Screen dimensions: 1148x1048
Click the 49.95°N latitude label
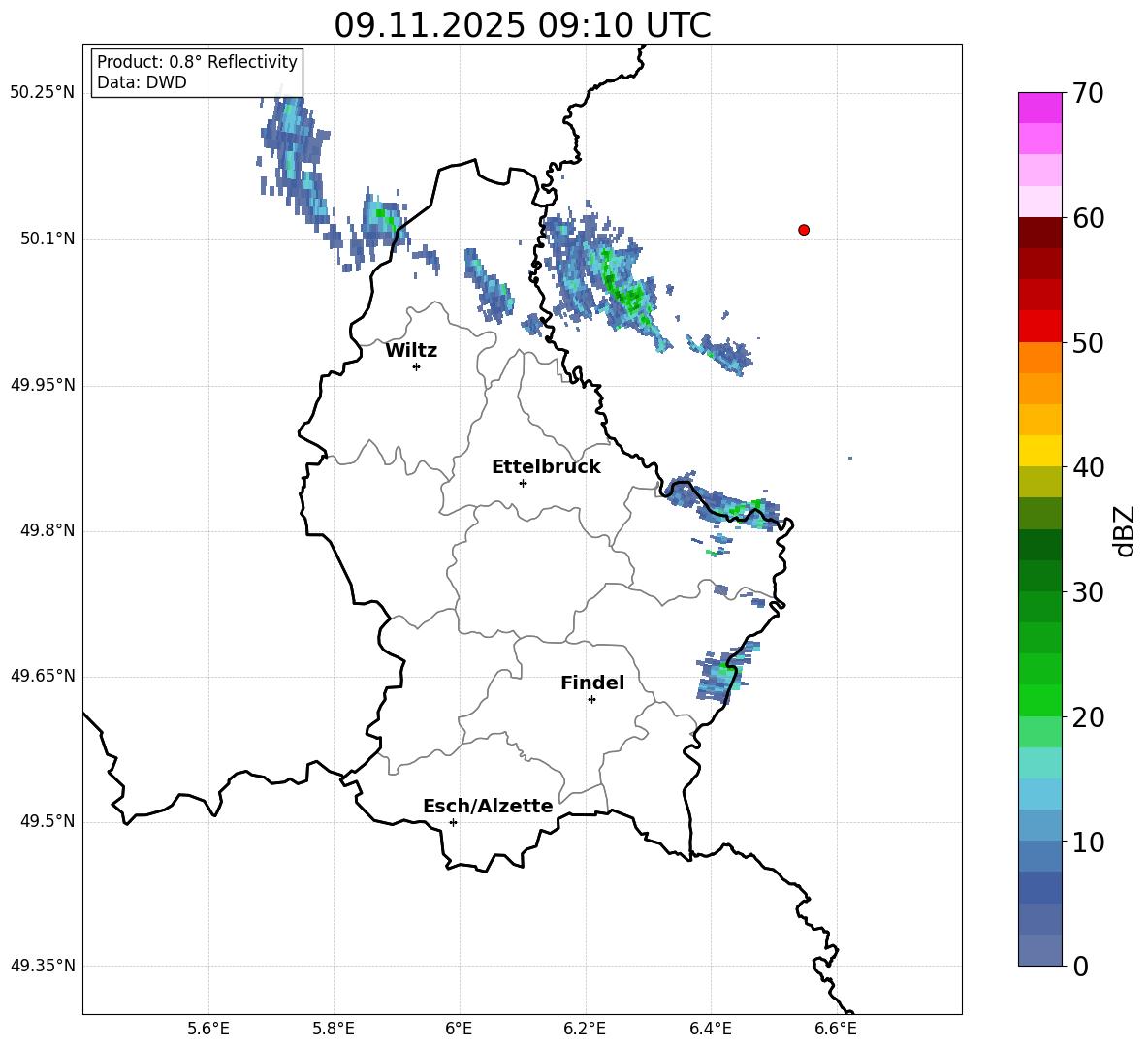pyautogui.click(x=43, y=385)
